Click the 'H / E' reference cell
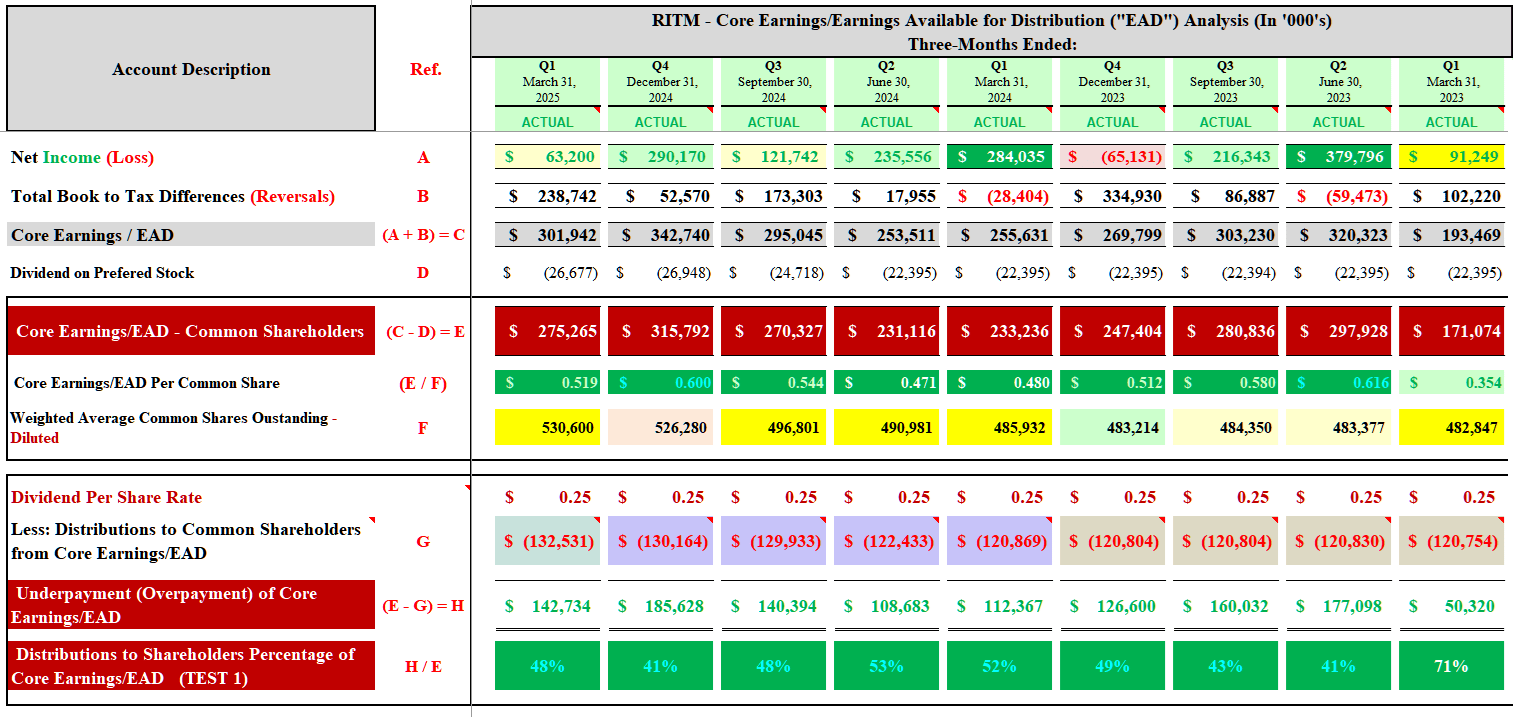The width and height of the screenshot is (1516, 717). (424, 666)
